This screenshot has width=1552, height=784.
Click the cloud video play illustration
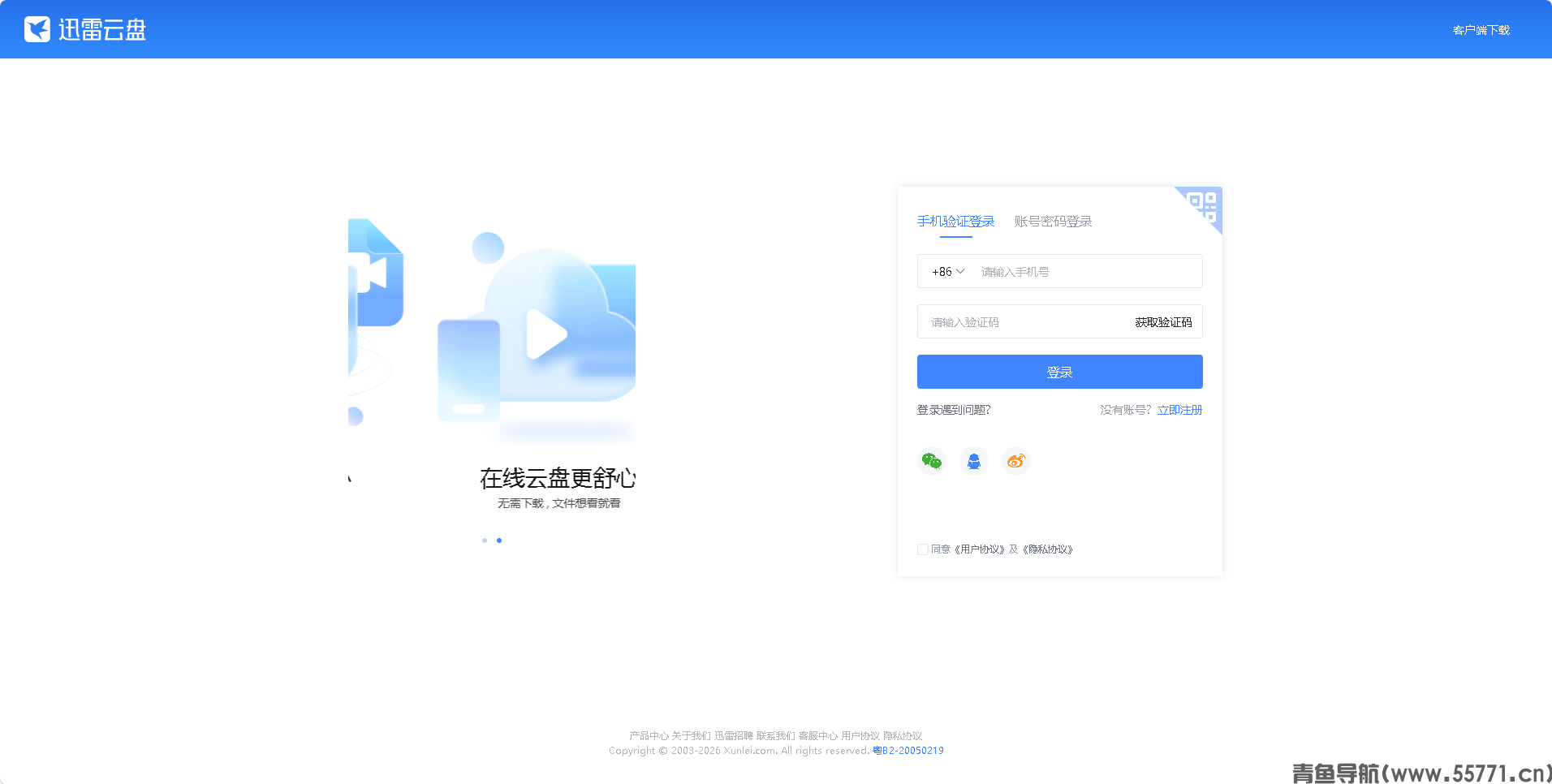[x=537, y=335]
